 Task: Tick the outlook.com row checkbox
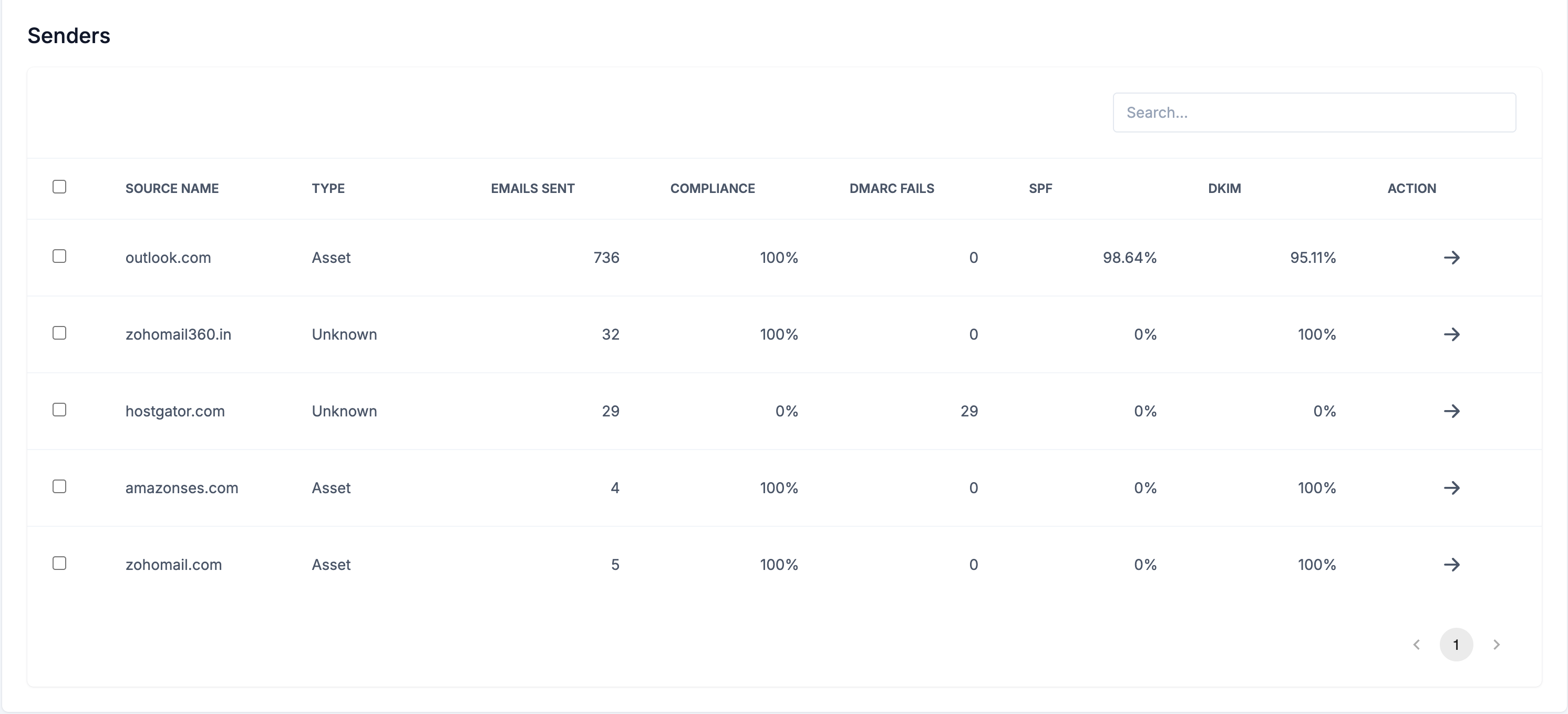click(x=59, y=257)
